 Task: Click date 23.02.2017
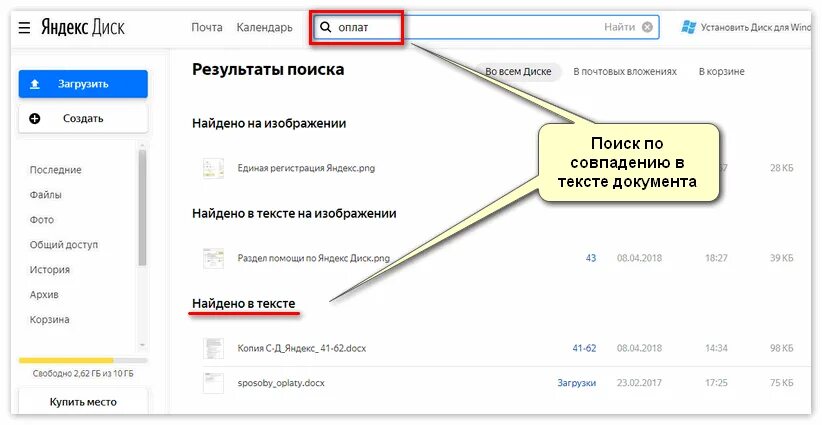pyautogui.click(x=639, y=383)
